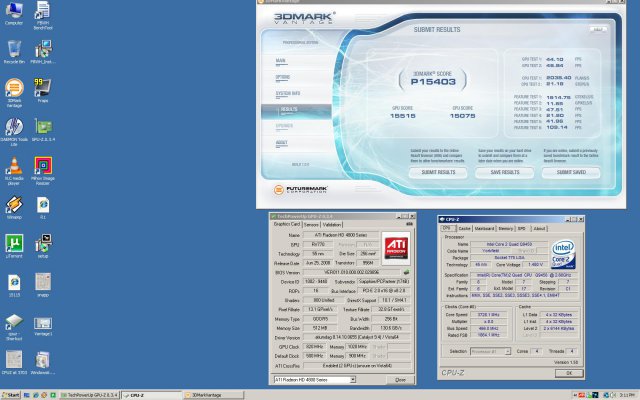Open the snapp desktop file icon
The image size is (640, 400).
(x=43, y=285)
